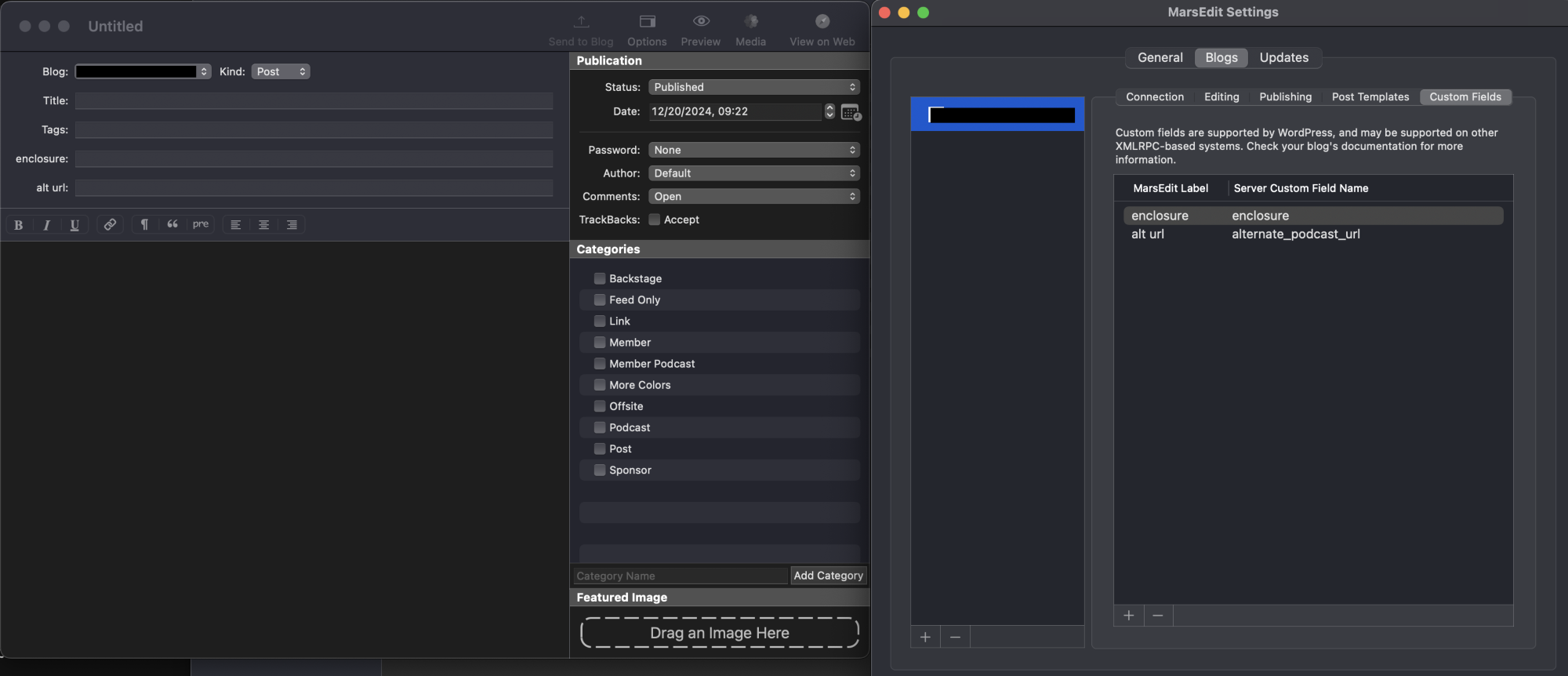
Task: Open the Media toolbar icon
Action: pyautogui.click(x=751, y=21)
